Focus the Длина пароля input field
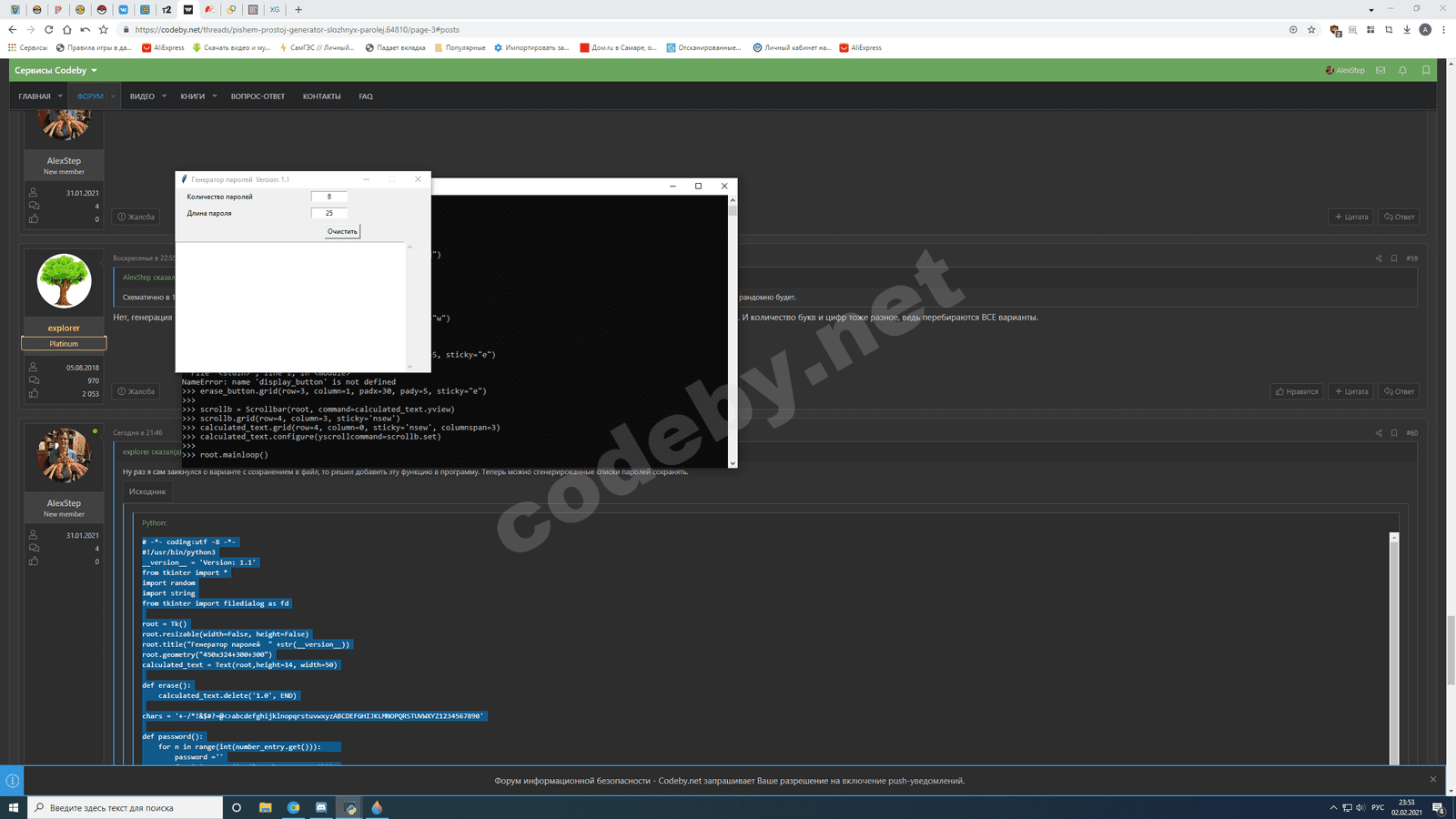 coord(329,213)
